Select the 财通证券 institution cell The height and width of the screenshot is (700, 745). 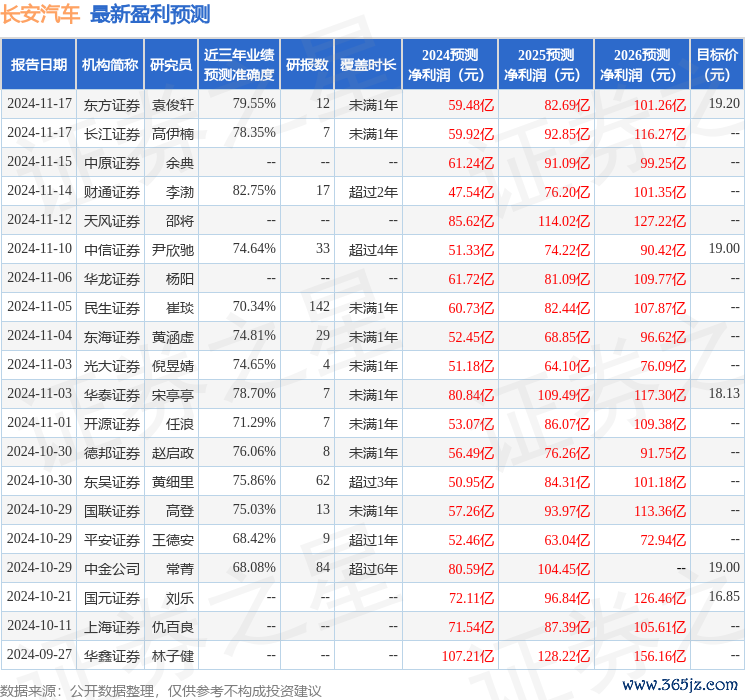click(x=112, y=192)
